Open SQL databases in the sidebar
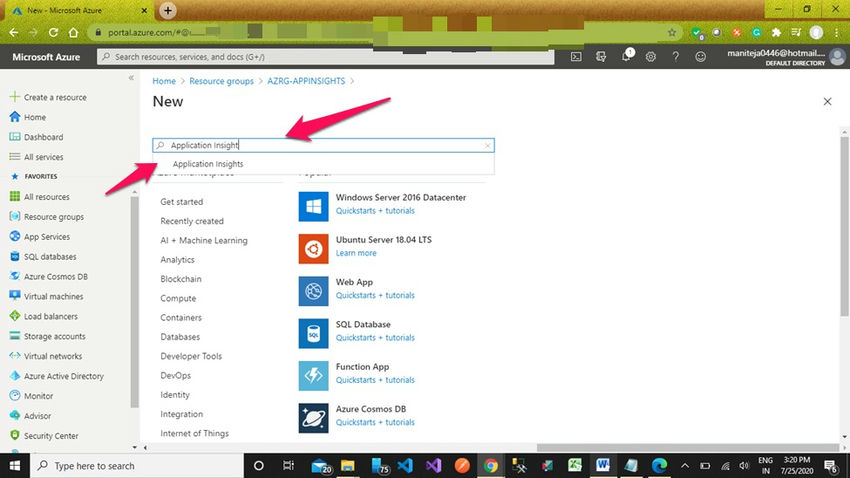The image size is (850, 478). (x=43, y=256)
